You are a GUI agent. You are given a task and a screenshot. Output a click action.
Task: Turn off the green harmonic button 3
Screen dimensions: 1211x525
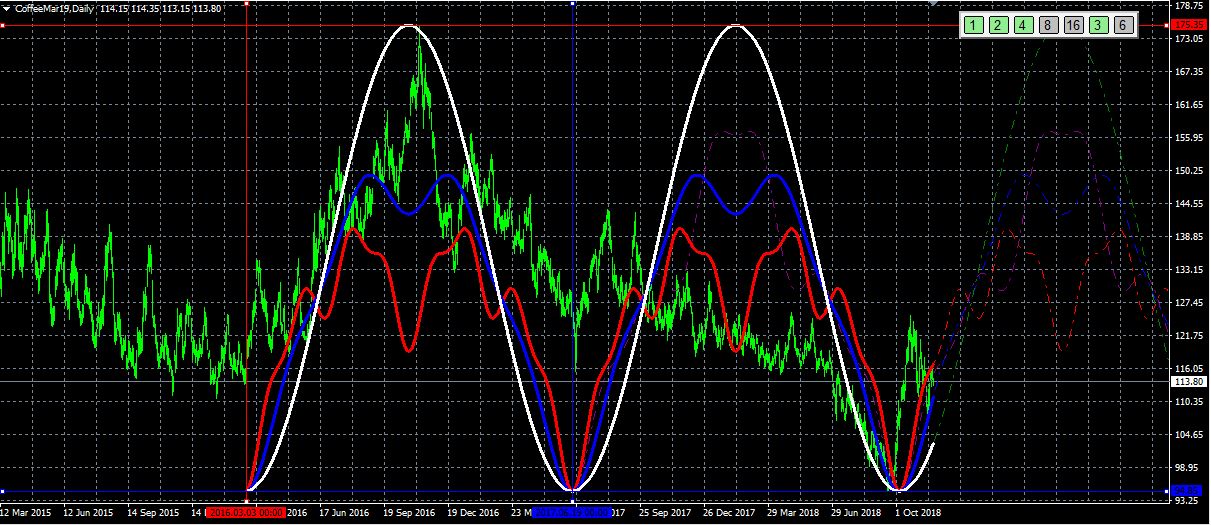click(x=1098, y=25)
